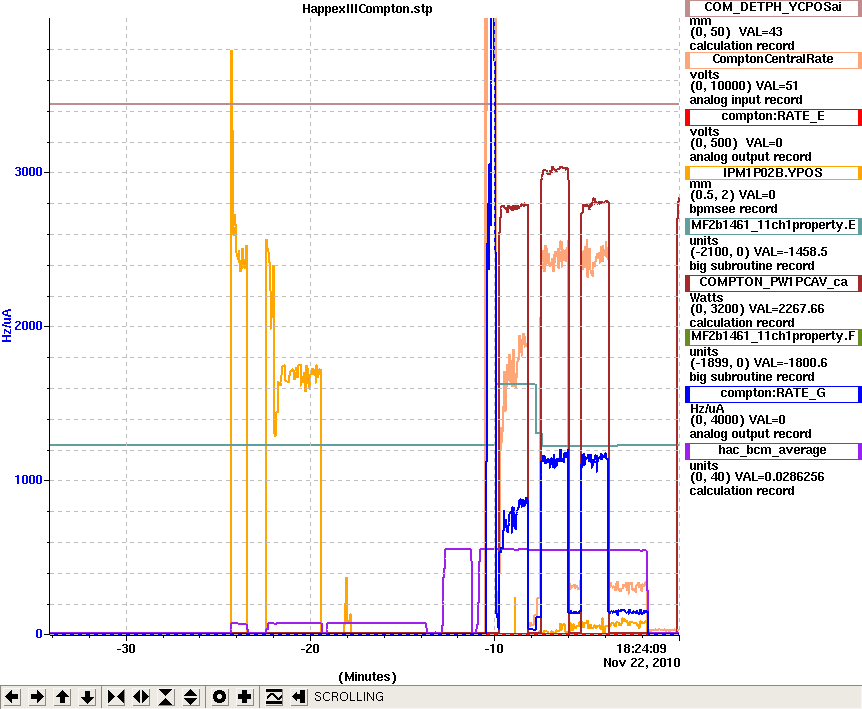Click the return-to-scrolling arrow icon
The image size is (862, 709).
(299, 697)
